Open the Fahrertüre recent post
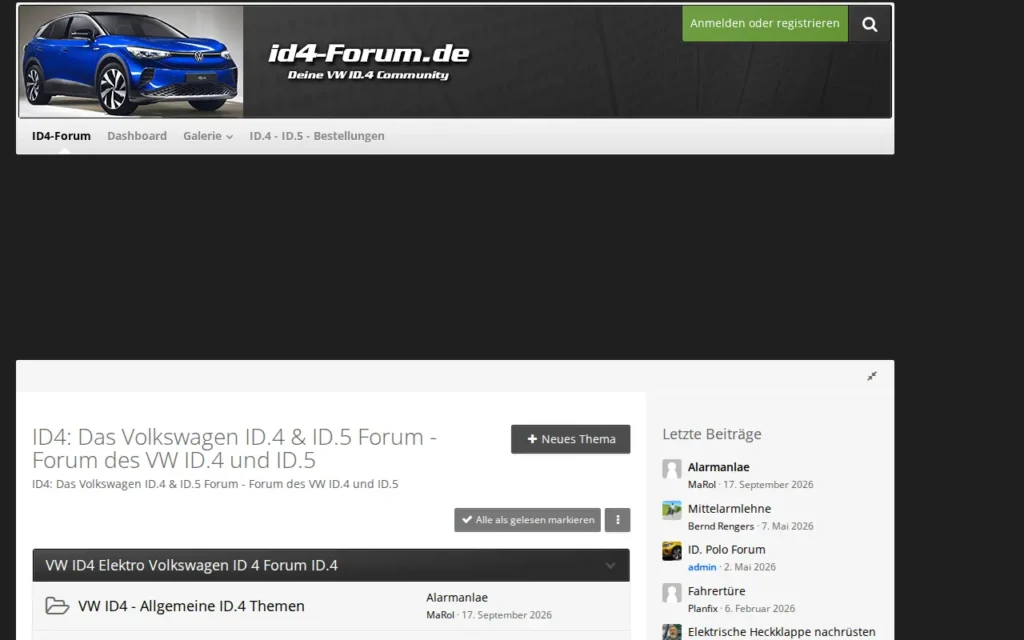Viewport: 1024px width, 640px height. [716, 591]
